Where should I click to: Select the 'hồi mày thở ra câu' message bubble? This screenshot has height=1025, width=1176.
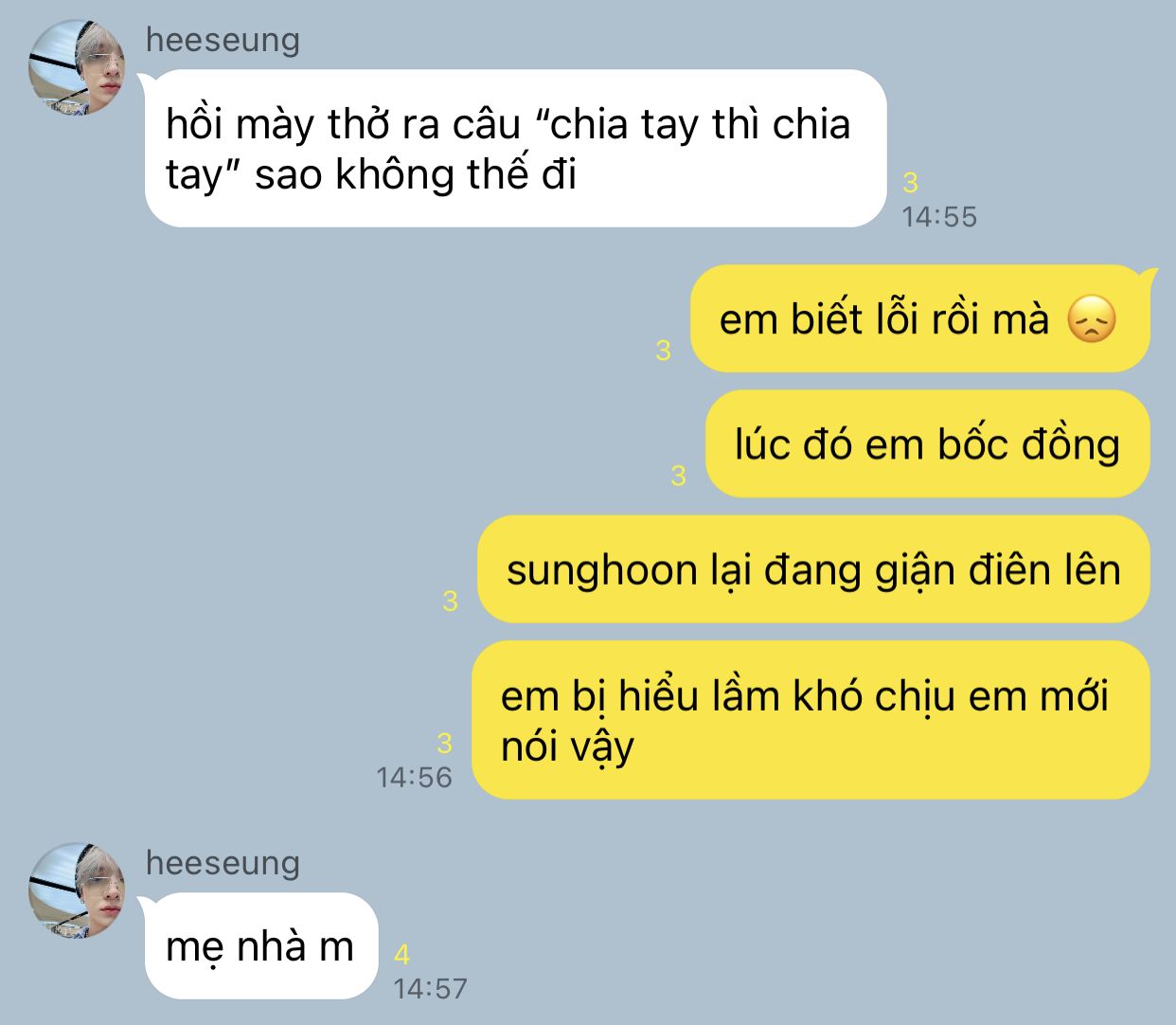pos(516,149)
